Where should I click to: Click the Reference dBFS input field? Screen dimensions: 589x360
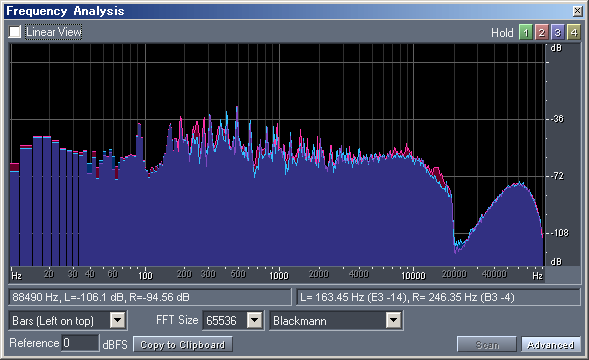point(80,343)
